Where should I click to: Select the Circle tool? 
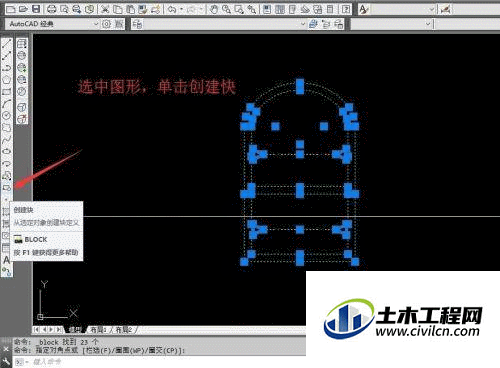pos(7,116)
